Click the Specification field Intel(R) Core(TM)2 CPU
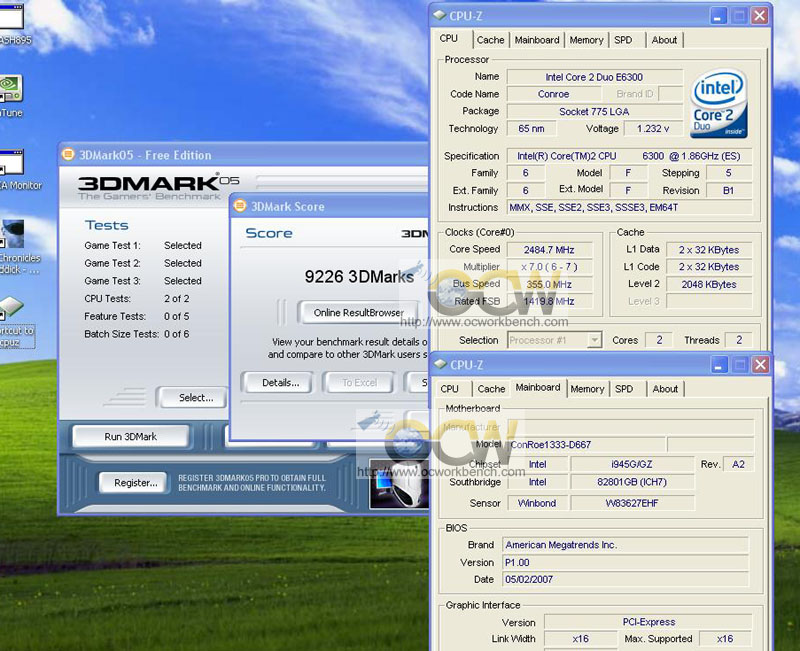The width and height of the screenshot is (800, 651). point(629,156)
